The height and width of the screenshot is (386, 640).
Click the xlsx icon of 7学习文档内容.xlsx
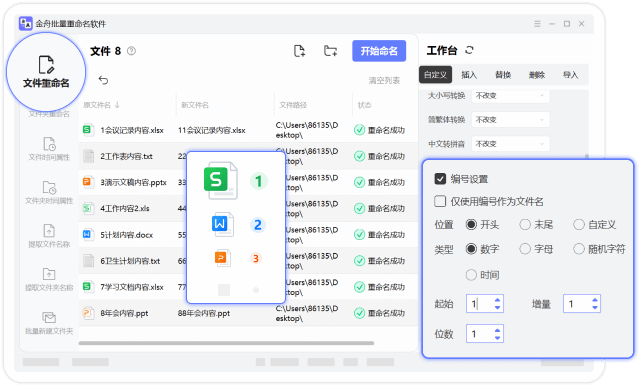[x=88, y=287]
